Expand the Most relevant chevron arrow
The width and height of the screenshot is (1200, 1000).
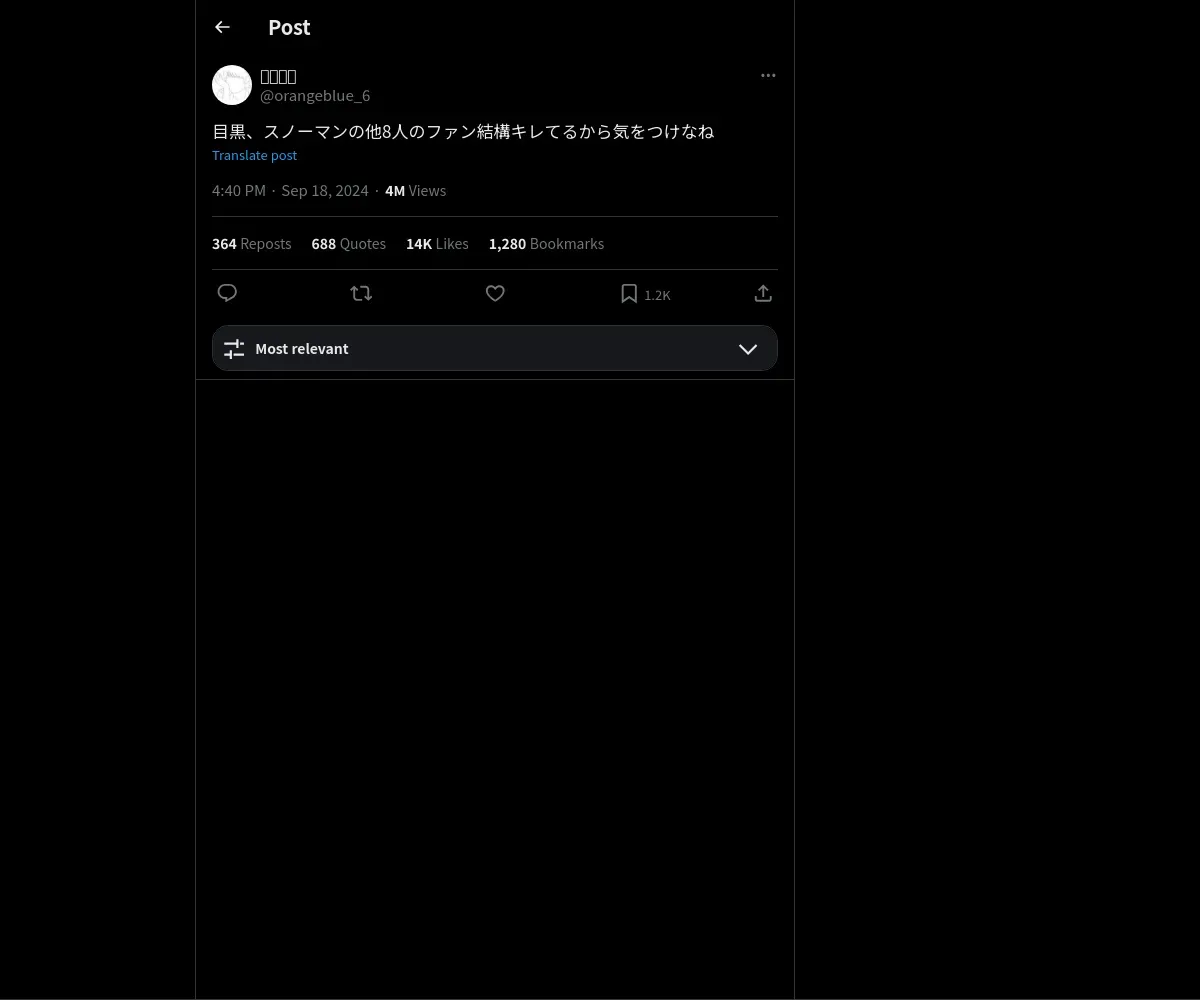(748, 349)
